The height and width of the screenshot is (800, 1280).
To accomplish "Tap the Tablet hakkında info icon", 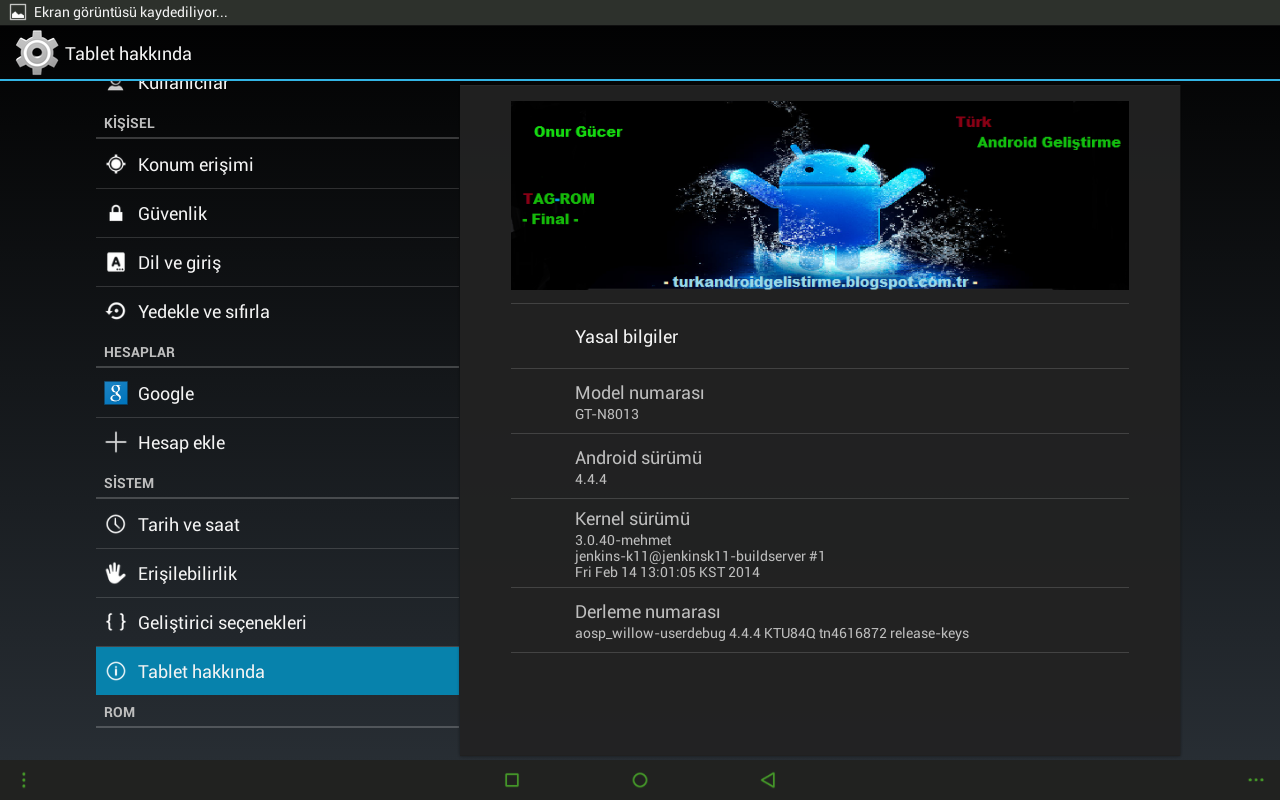I will pos(116,671).
